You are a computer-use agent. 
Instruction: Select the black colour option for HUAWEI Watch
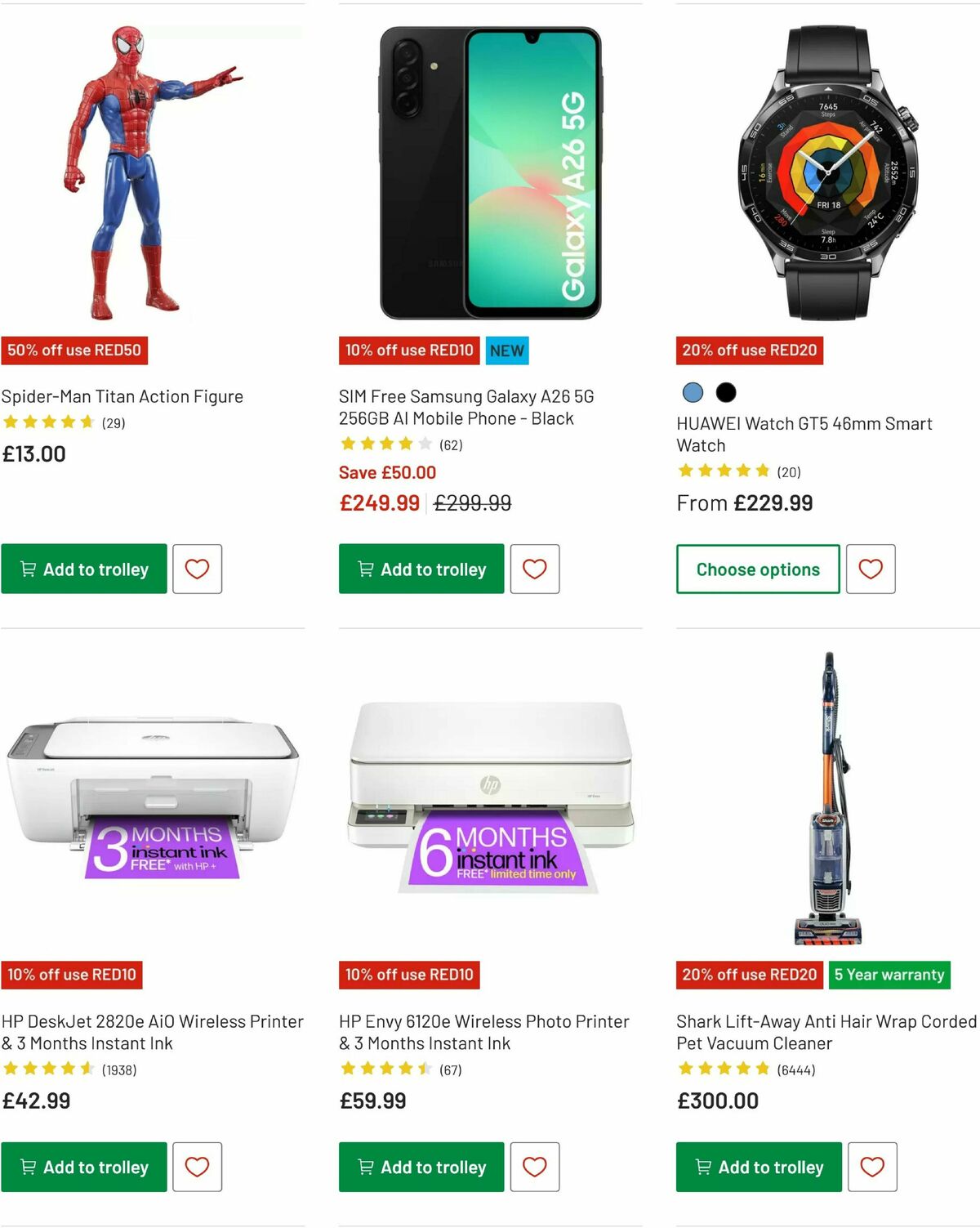point(726,393)
